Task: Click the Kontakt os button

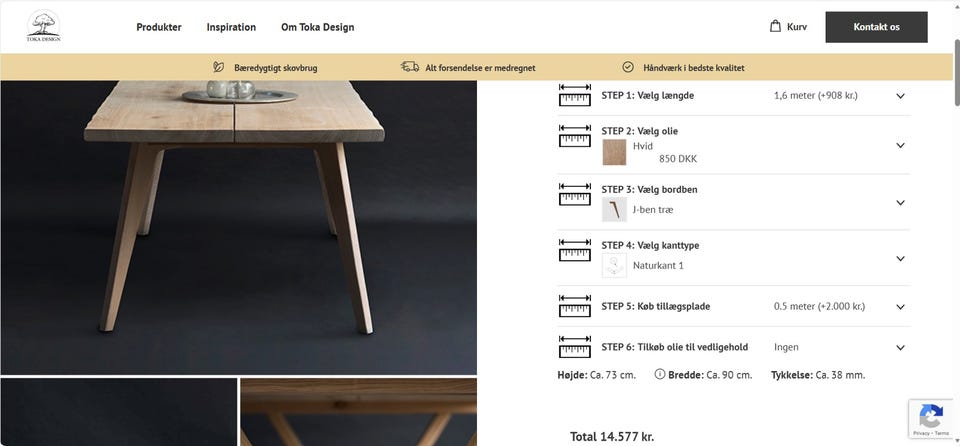Action: [x=876, y=27]
